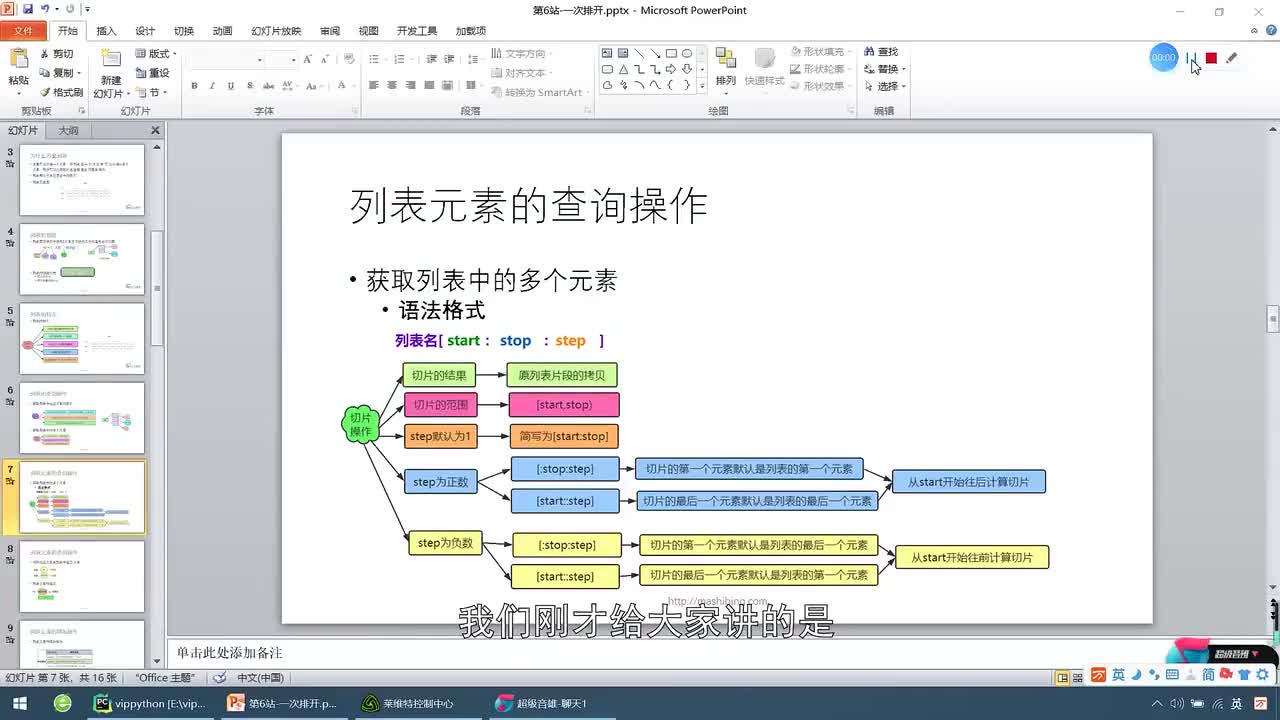Switch to the Slide Show (幻灯片放映) tab
Image resolution: width=1280 pixels, height=720 pixels.
point(276,31)
